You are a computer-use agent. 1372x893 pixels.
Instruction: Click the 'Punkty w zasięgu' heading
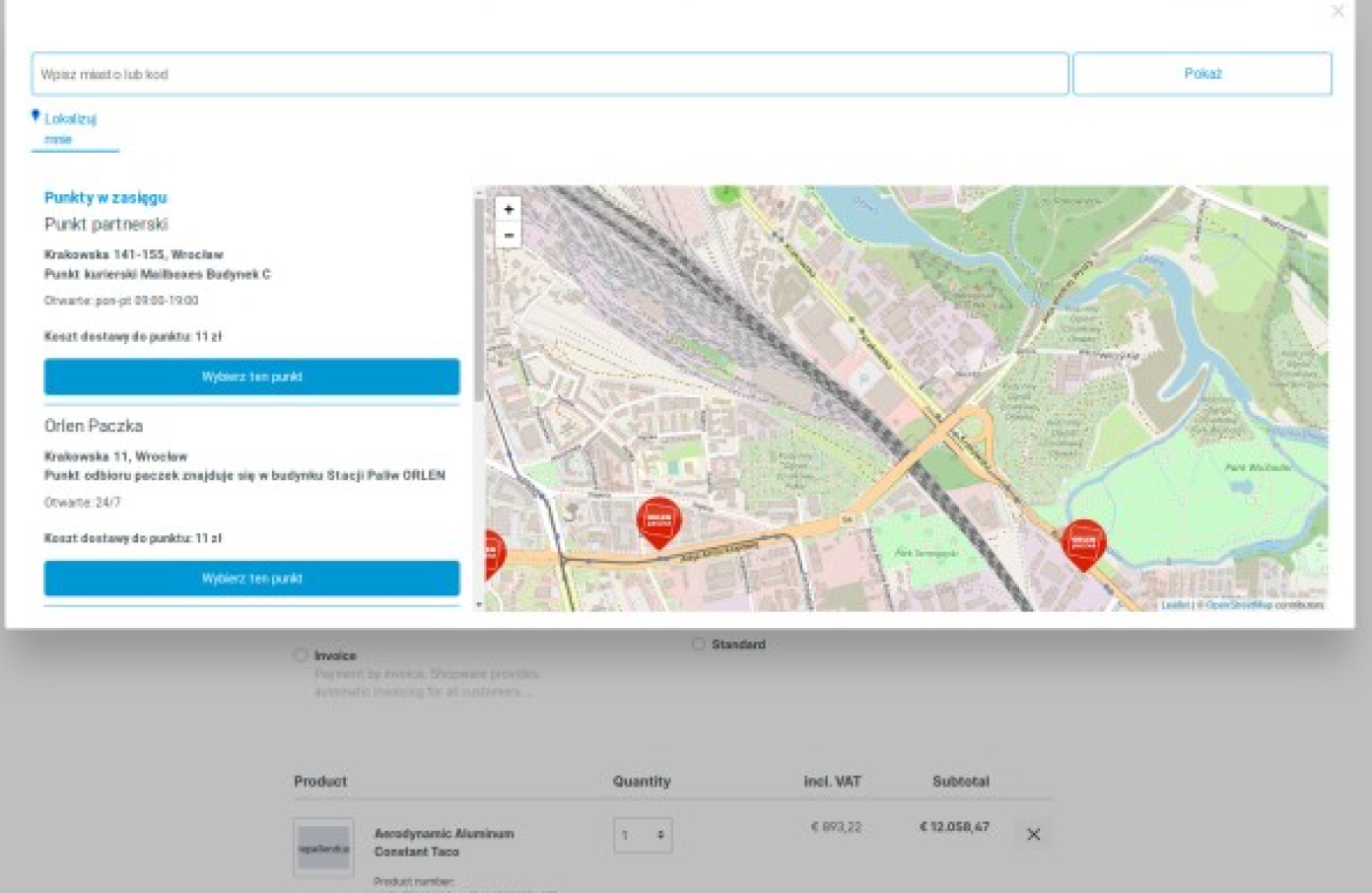(105, 197)
